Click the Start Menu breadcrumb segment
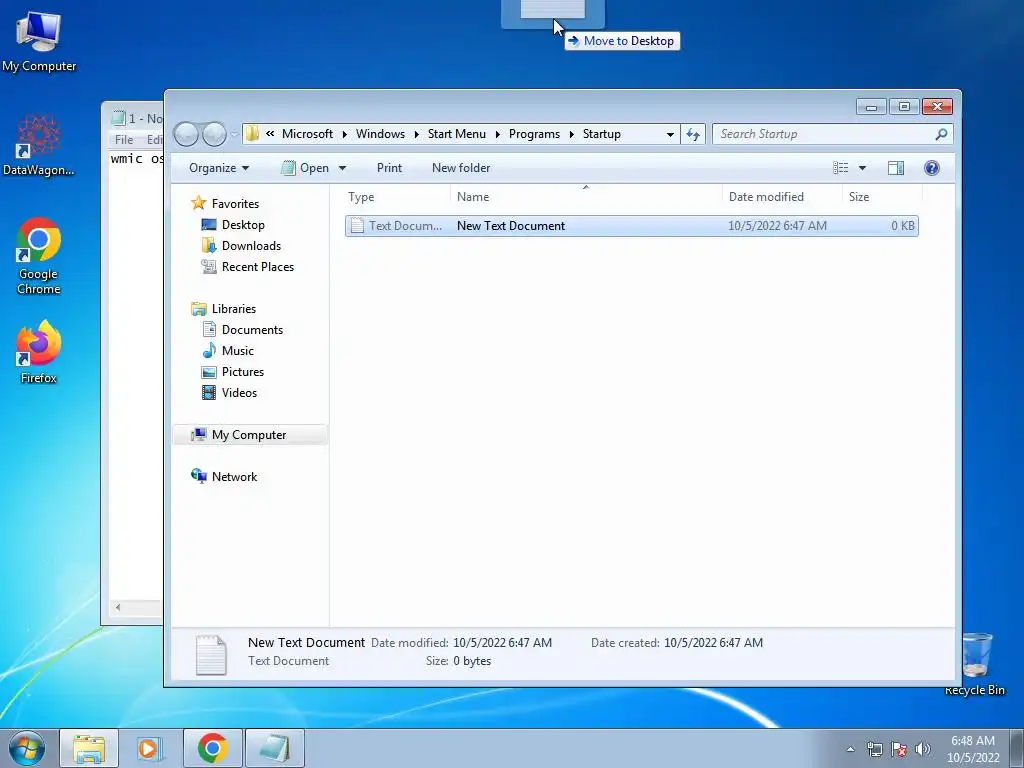Viewport: 1024px width, 768px height. pyautogui.click(x=456, y=134)
